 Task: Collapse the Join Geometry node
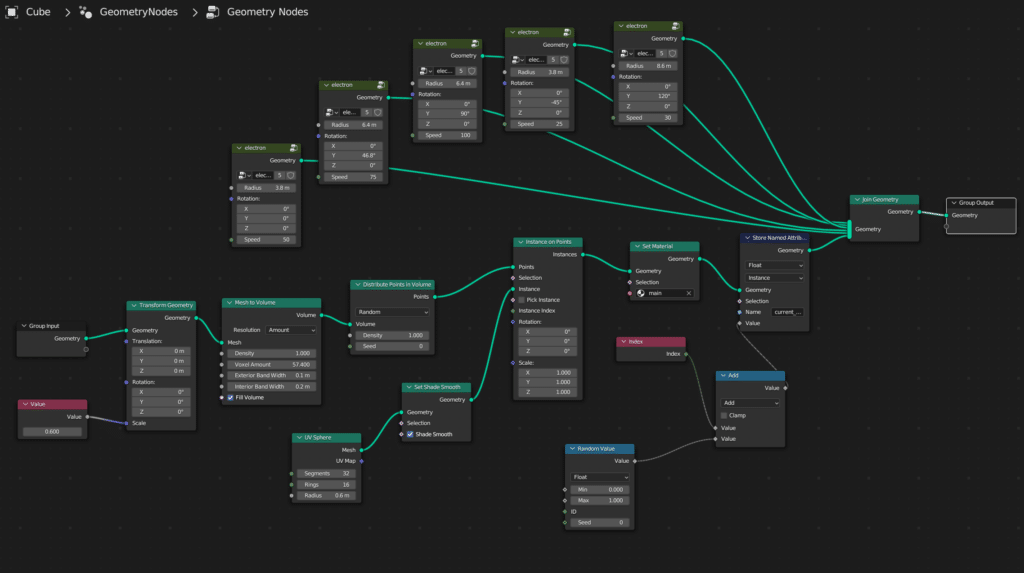(856, 199)
